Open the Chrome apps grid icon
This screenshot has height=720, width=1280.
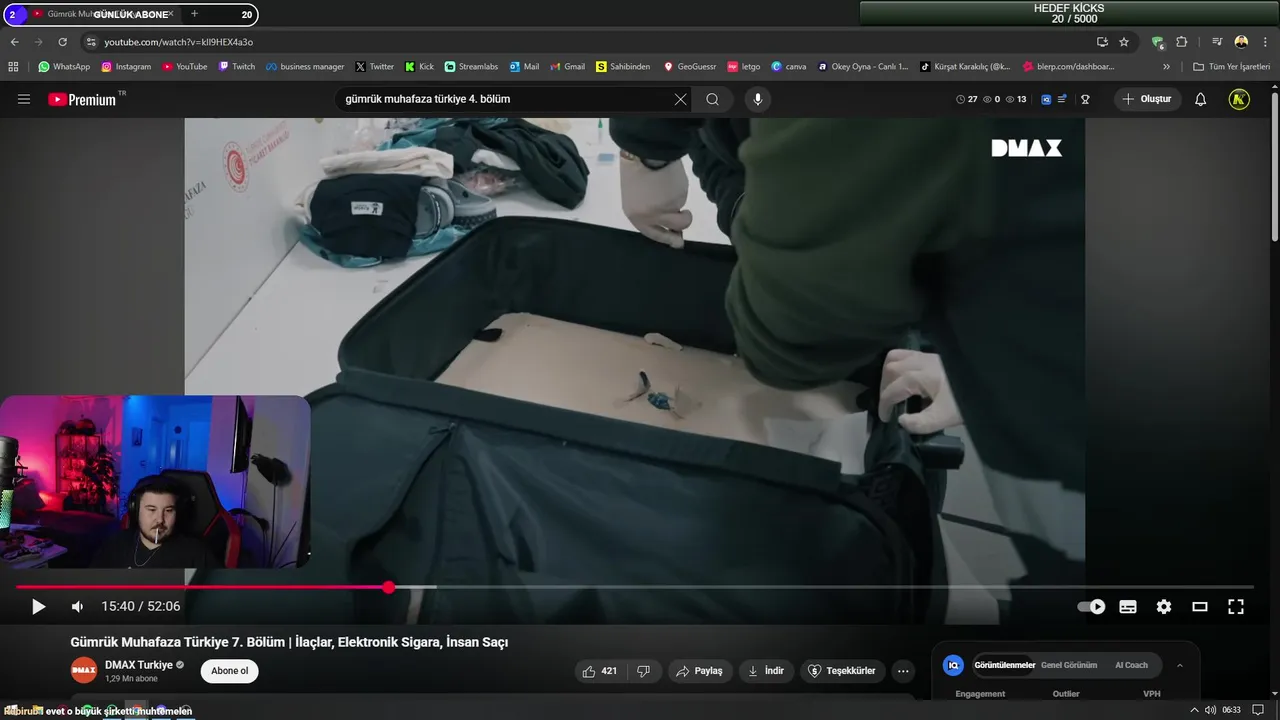13,67
